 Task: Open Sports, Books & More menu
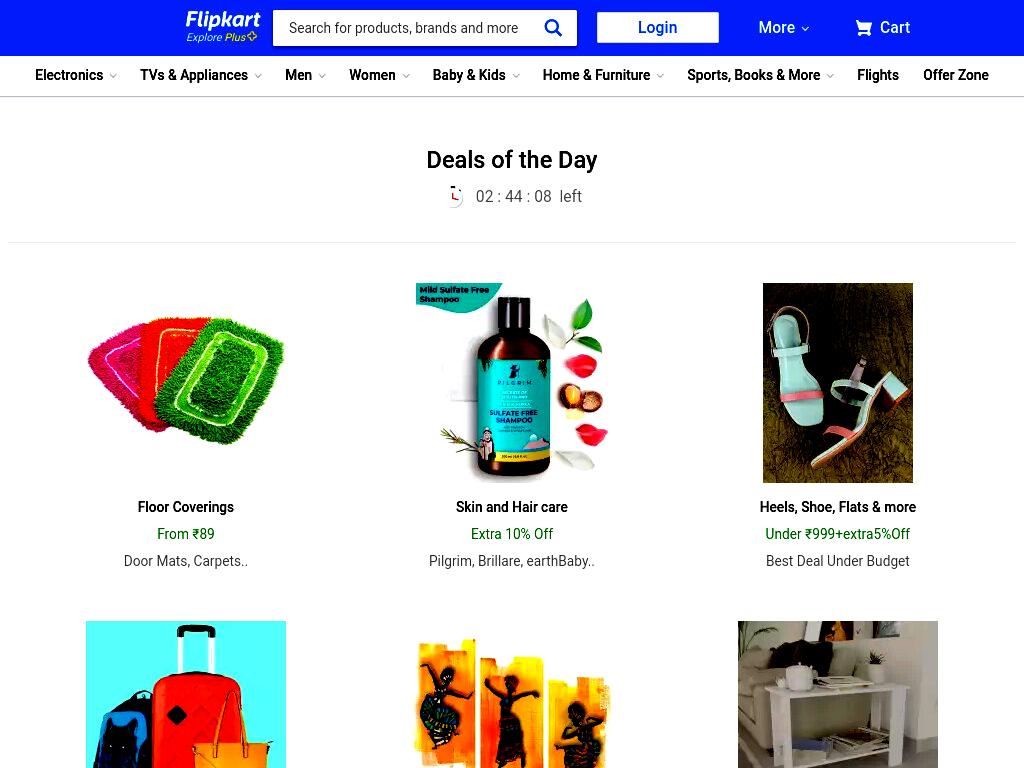coord(760,75)
